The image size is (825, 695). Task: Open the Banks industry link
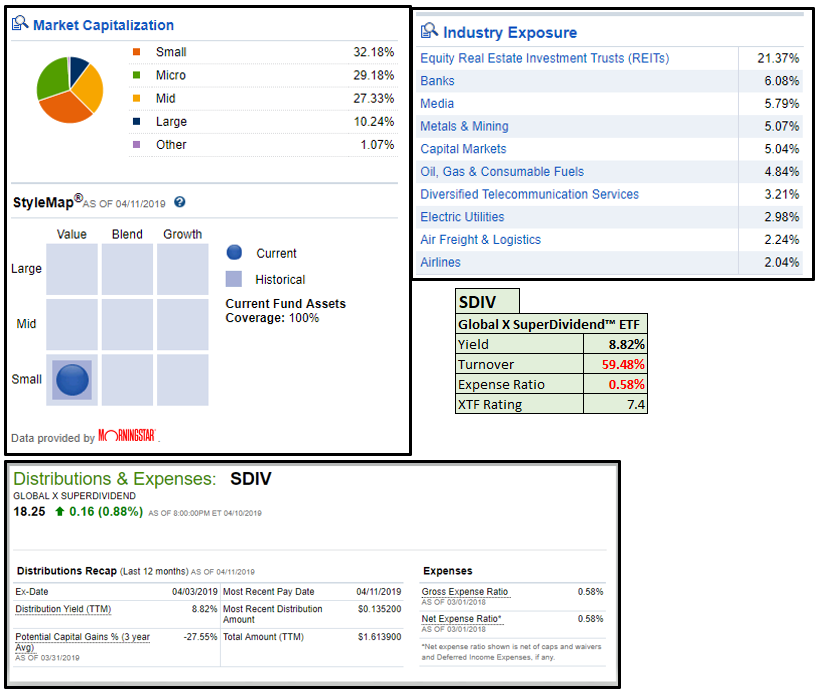tap(437, 81)
